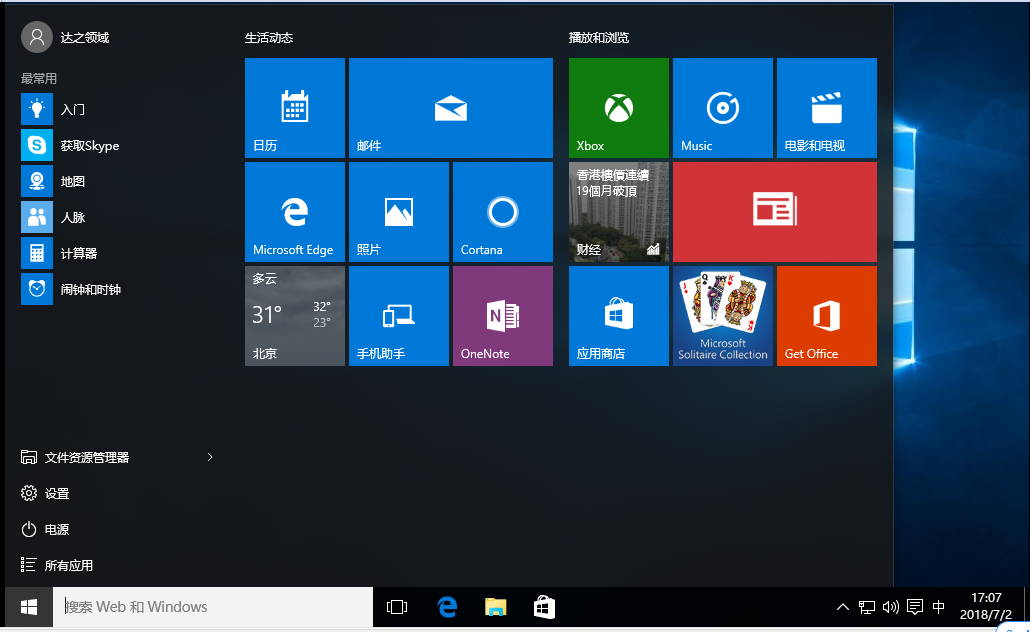Launch Microsoft Edge tile
This screenshot has height=632, width=1030.
[x=294, y=212]
